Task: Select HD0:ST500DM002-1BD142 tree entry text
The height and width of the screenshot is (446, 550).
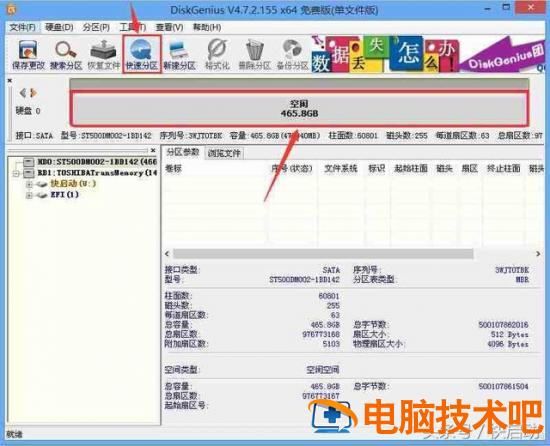Action: [97, 162]
